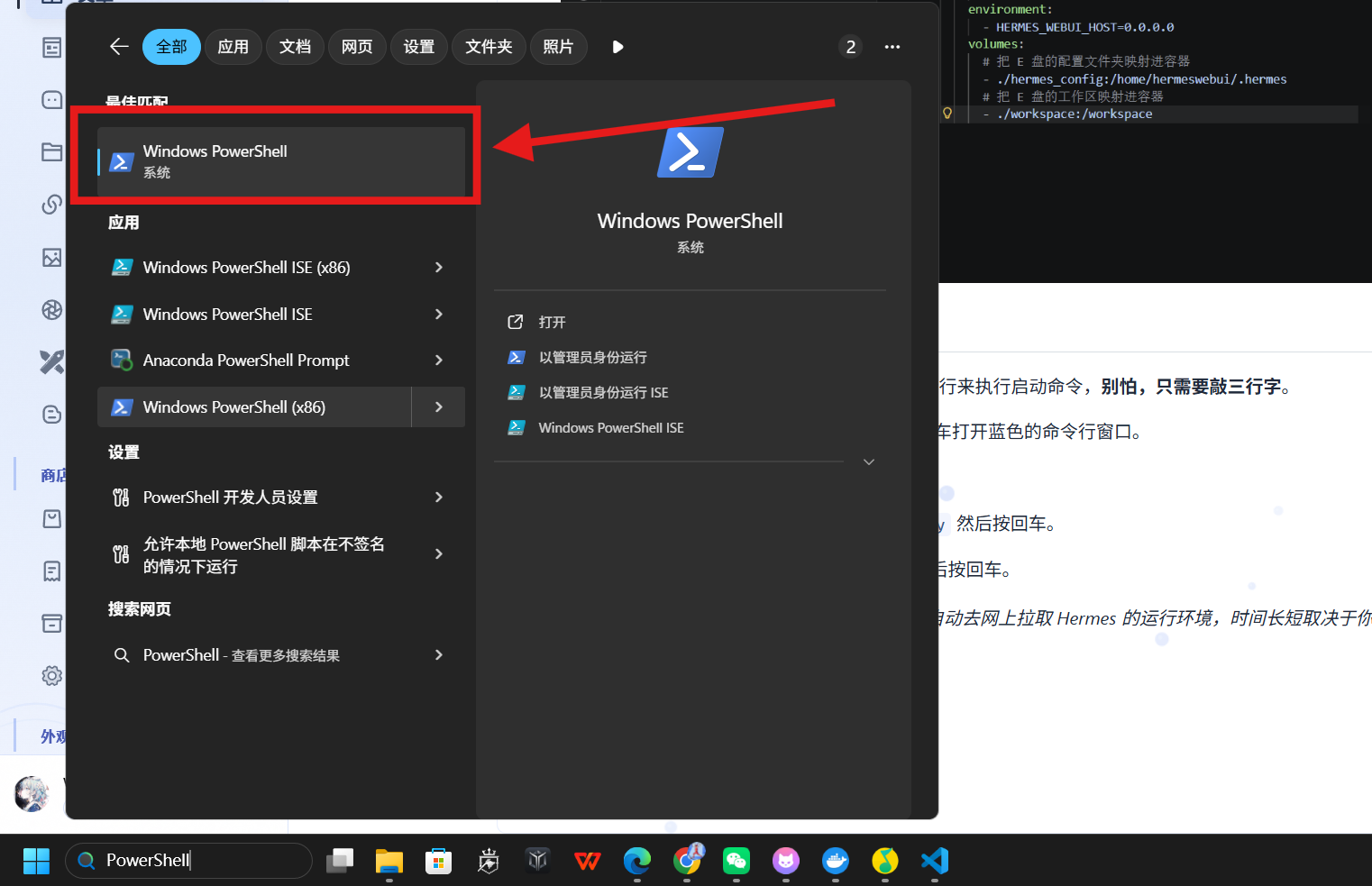Viewport: 1372px width, 886px height.
Task: Open File Explorer from the taskbar
Action: [389, 861]
